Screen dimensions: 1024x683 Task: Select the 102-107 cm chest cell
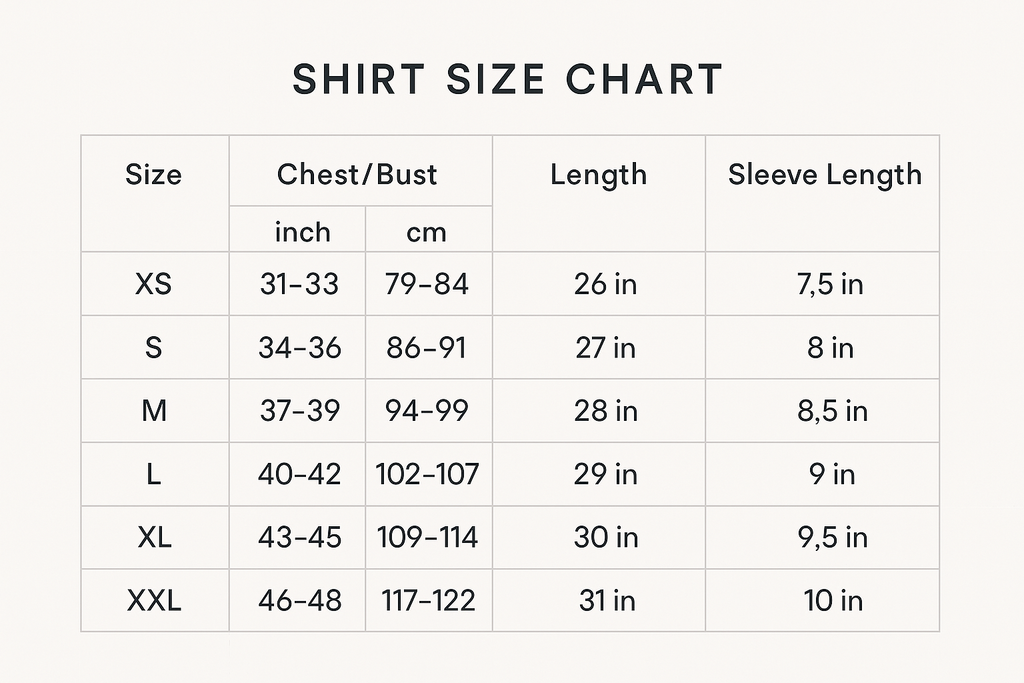click(427, 474)
